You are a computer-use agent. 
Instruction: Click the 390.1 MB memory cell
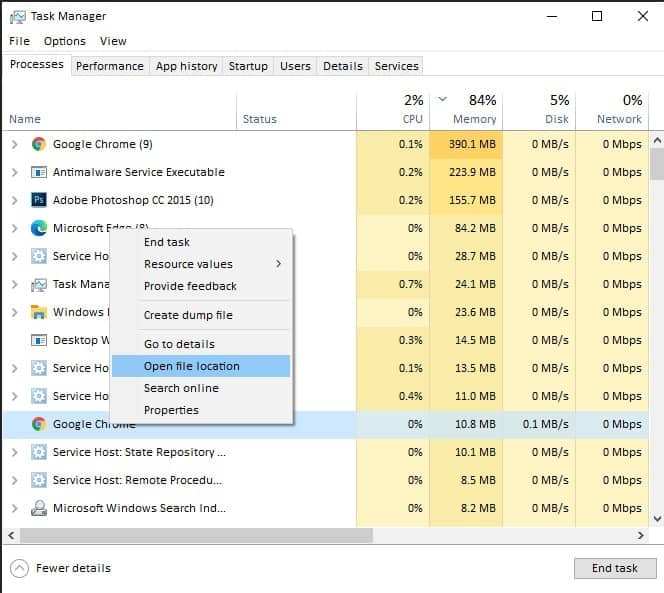point(466,144)
